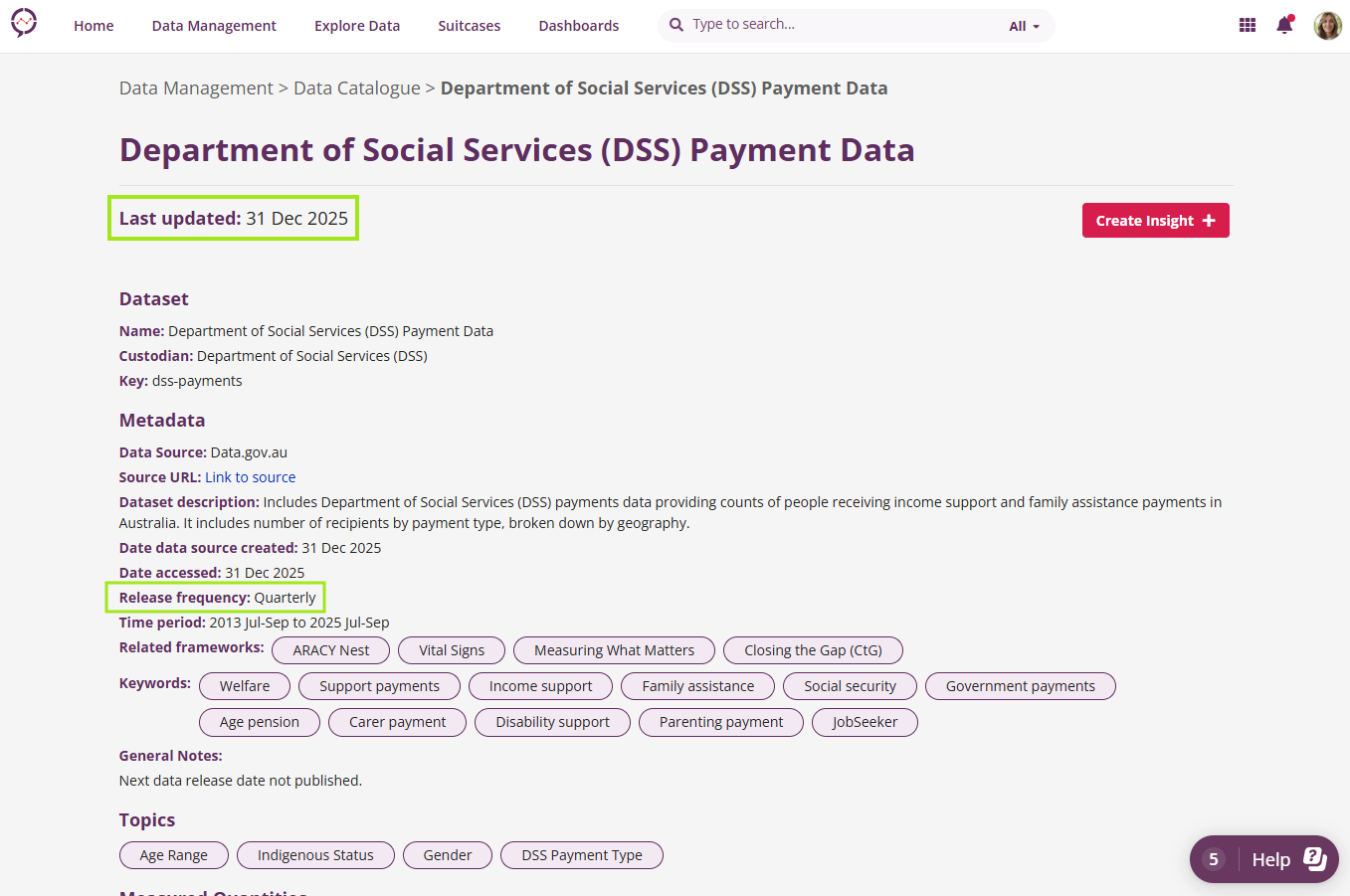Click the Create Insight button

(x=1155, y=221)
